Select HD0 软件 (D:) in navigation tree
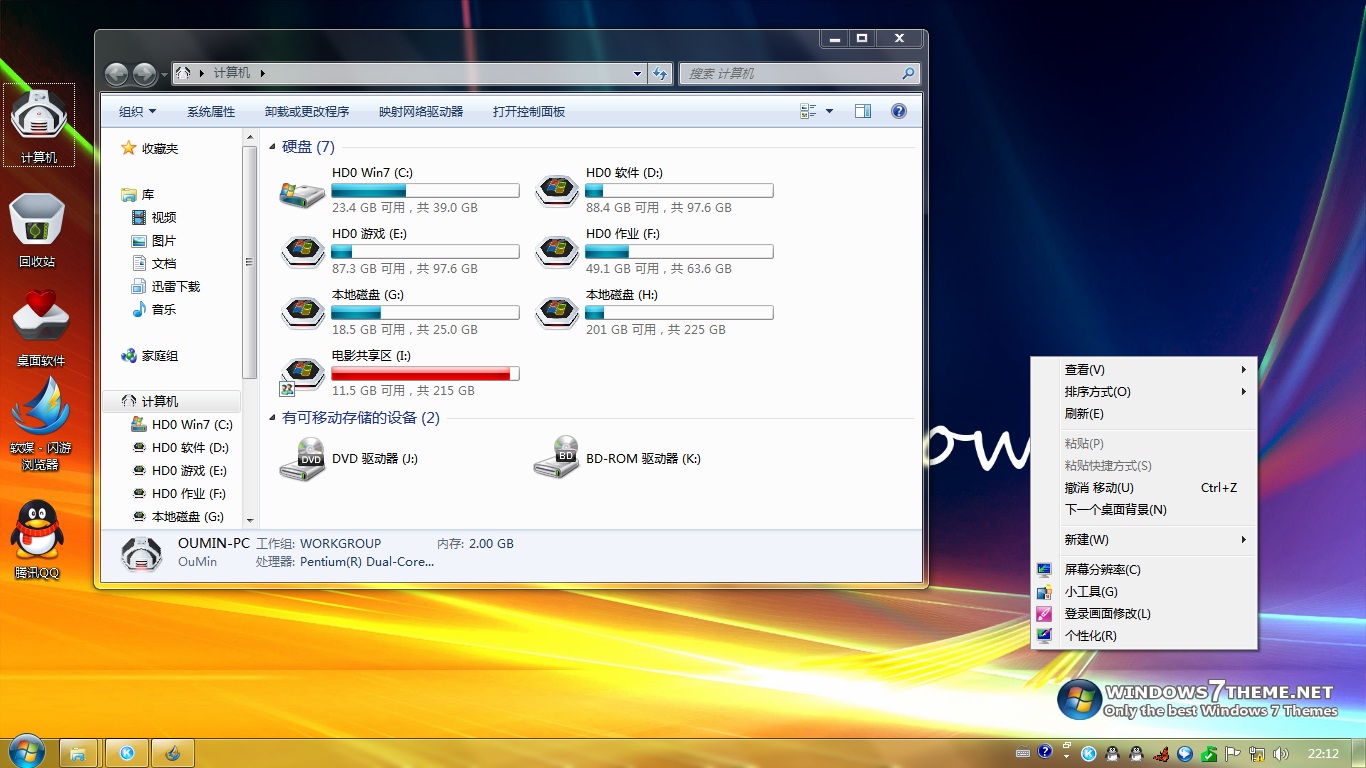 click(x=180, y=448)
